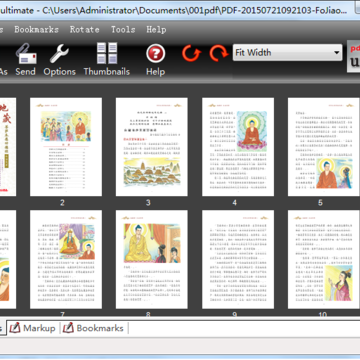360x360 pixels.
Task: Rotate page clockwise with orange arrow
Action: tap(219, 53)
